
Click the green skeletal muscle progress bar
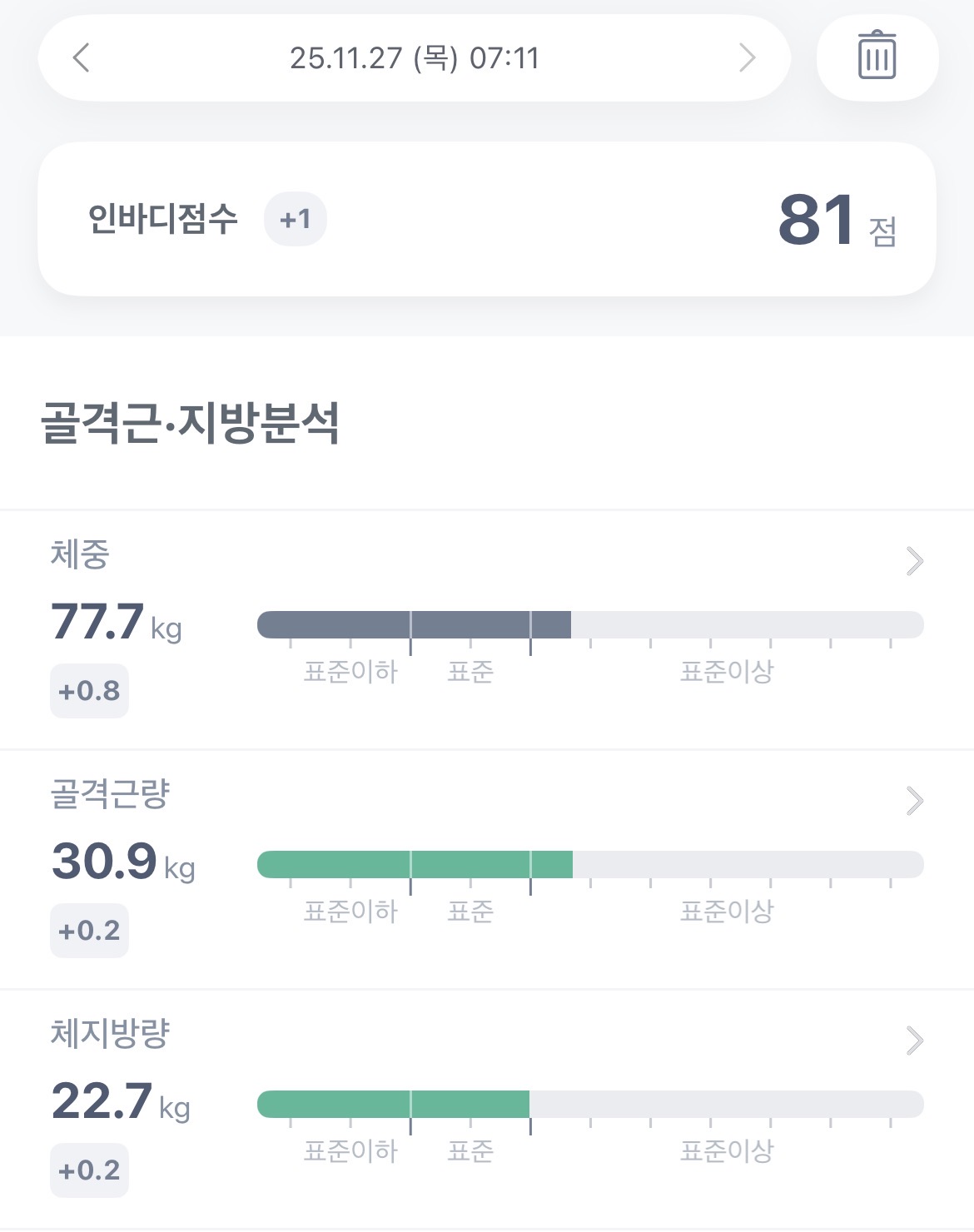click(x=415, y=864)
